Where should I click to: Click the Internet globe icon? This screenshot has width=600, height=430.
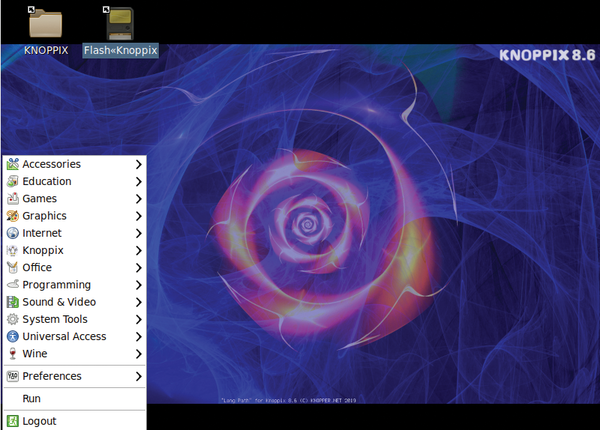[13, 233]
